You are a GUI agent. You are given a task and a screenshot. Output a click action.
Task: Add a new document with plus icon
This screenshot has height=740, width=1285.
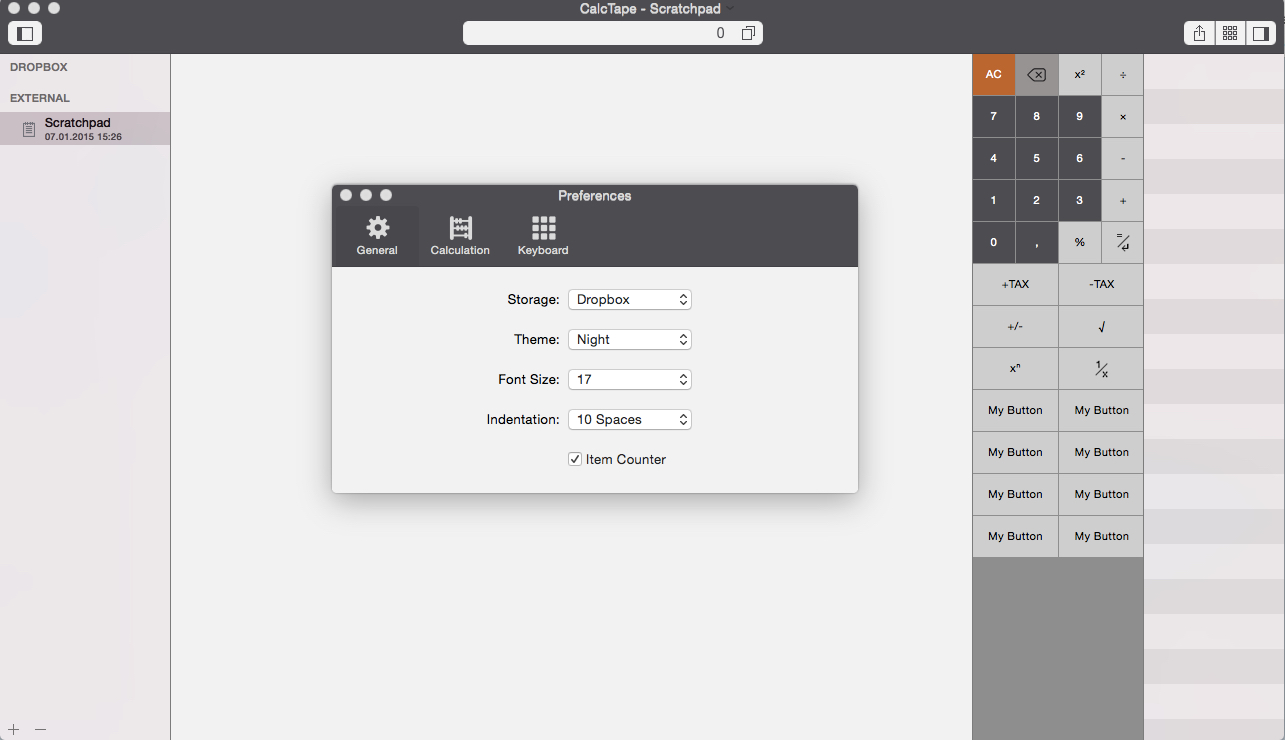(x=13, y=729)
